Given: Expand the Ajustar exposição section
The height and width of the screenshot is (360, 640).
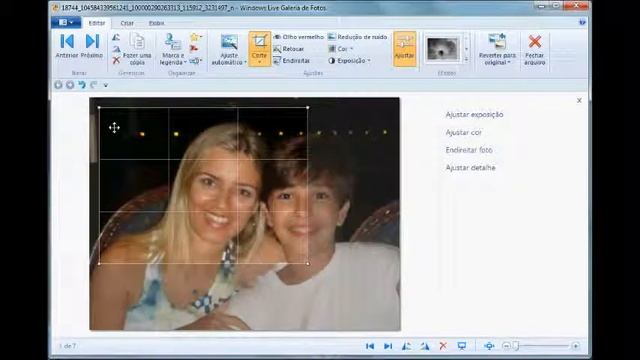Looking at the screenshot, I should point(474,115).
